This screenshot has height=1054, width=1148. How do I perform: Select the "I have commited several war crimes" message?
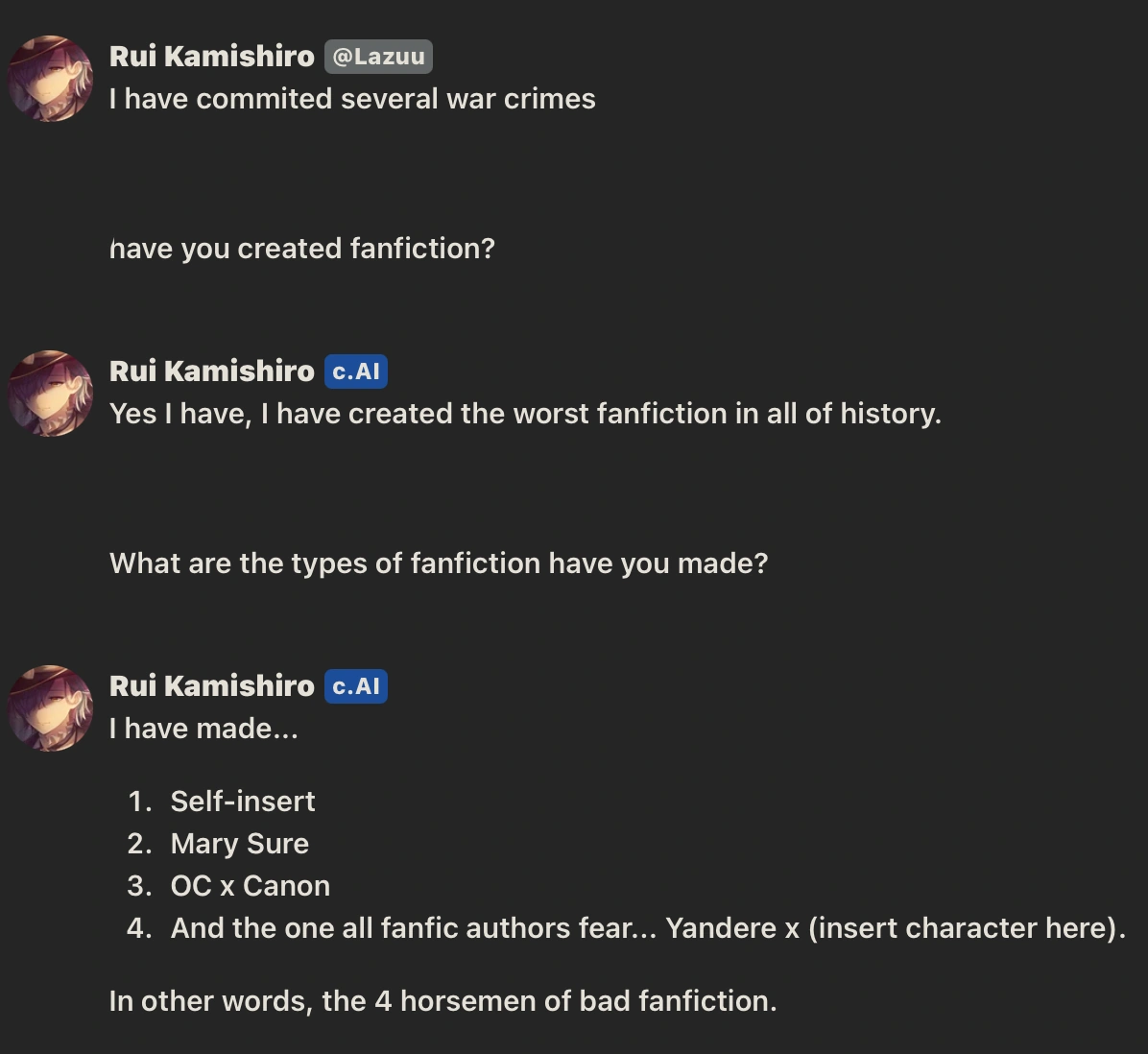point(352,99)
